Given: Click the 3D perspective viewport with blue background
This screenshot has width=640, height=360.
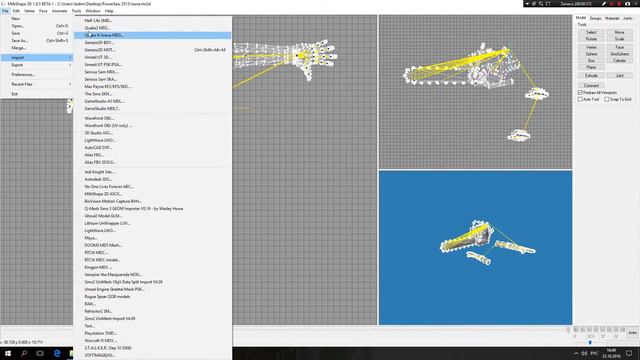Looking at the screenshot, I should tap(476, 248).
